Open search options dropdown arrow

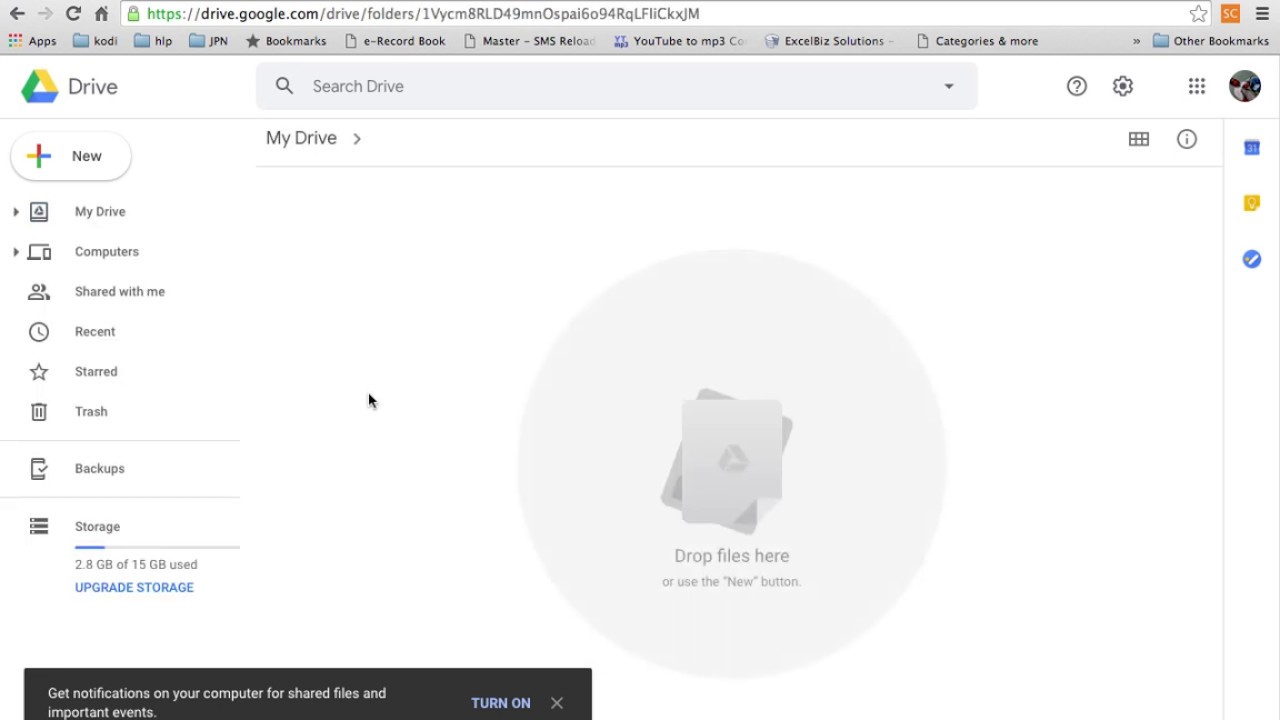(x=949, y=86)
